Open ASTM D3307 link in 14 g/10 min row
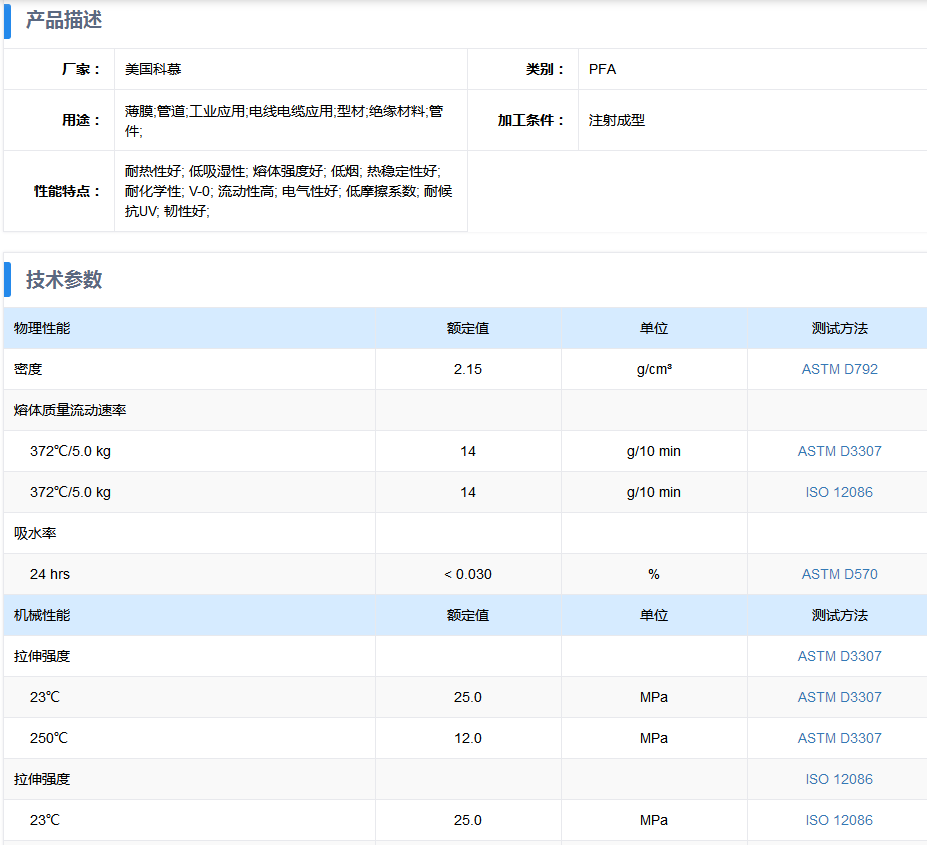 (839, 451)
